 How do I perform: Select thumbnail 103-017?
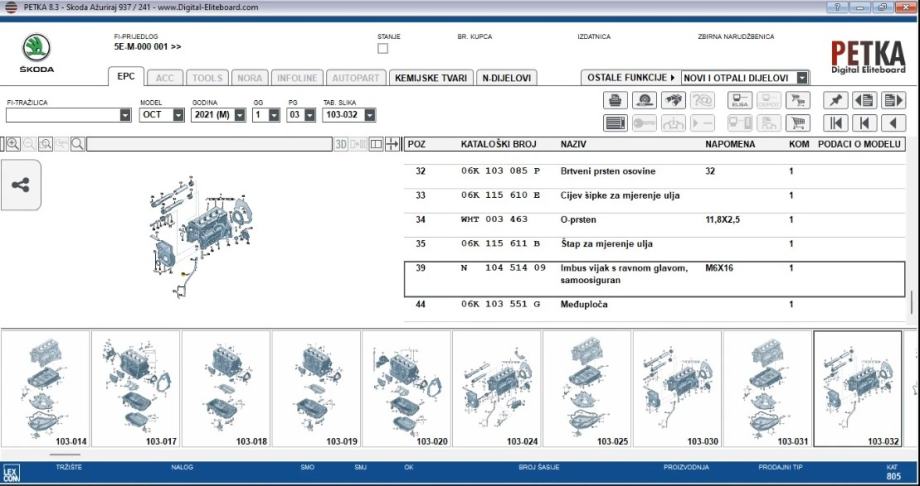(x=136, y=389)
